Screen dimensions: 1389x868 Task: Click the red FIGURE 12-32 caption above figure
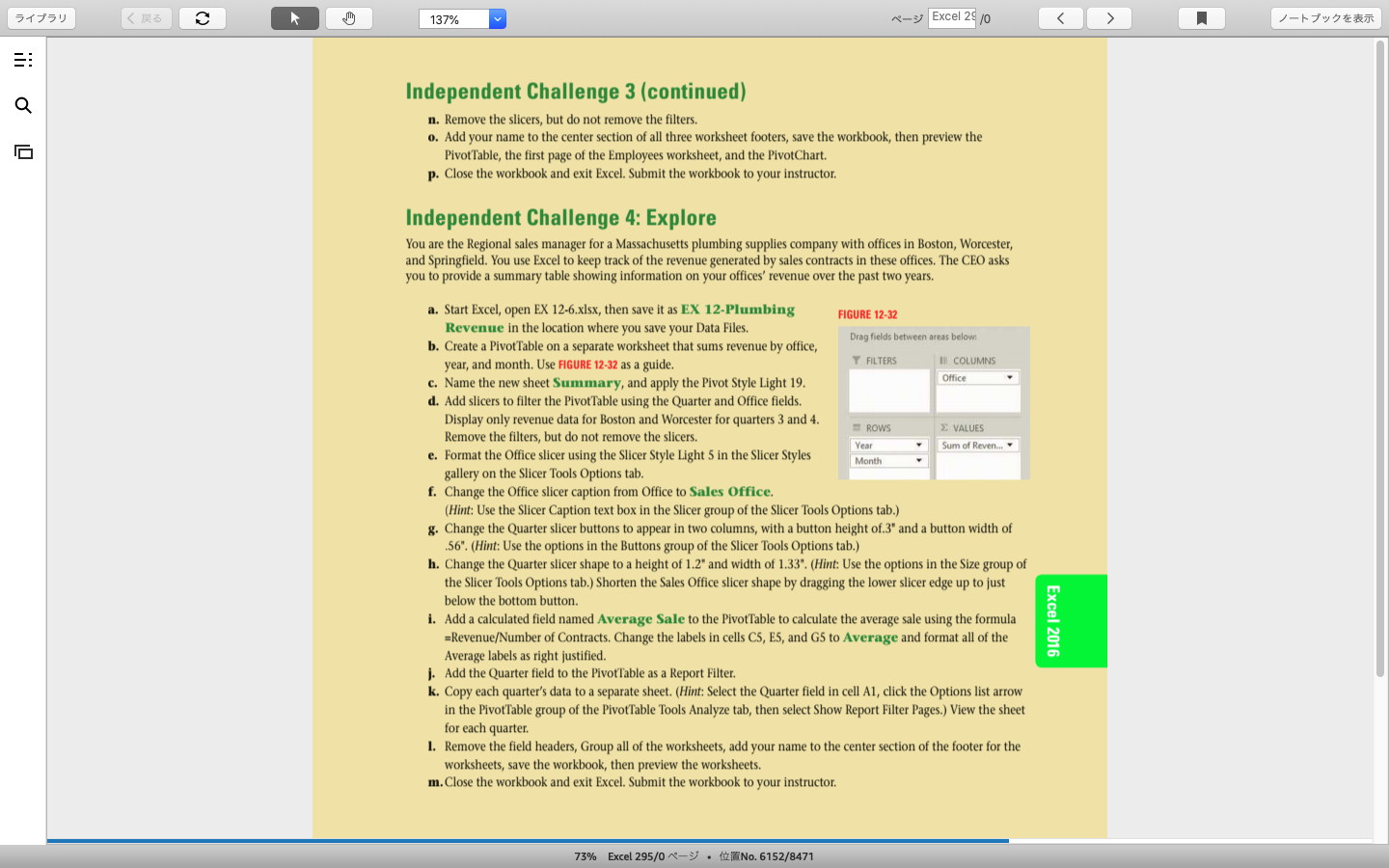867,314
